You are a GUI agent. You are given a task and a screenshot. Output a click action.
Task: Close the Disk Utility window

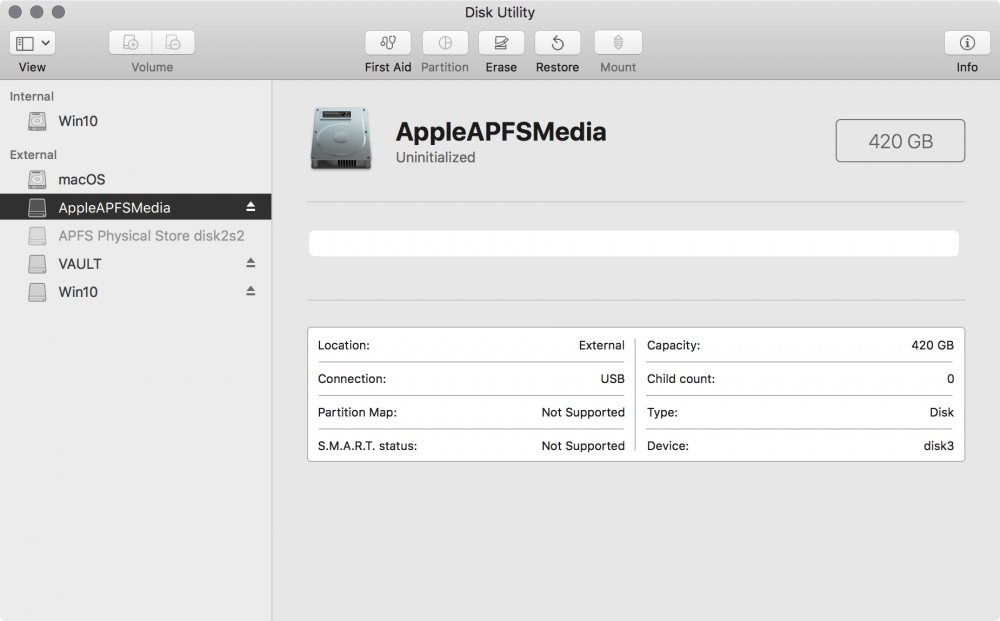(15, 11)
